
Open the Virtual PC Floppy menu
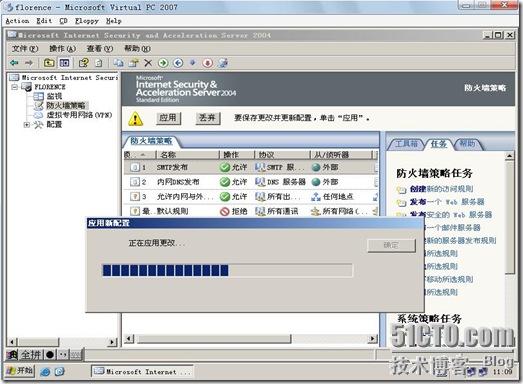coord(87,21)
